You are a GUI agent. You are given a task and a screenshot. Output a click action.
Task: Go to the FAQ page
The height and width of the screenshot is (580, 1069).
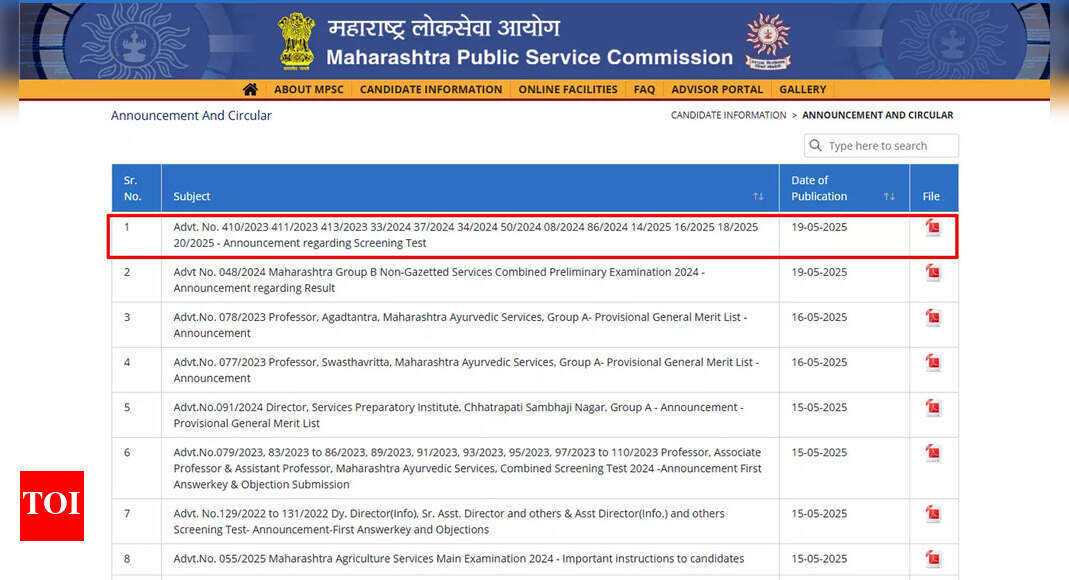pyautogui.click(x=644, y=89)
